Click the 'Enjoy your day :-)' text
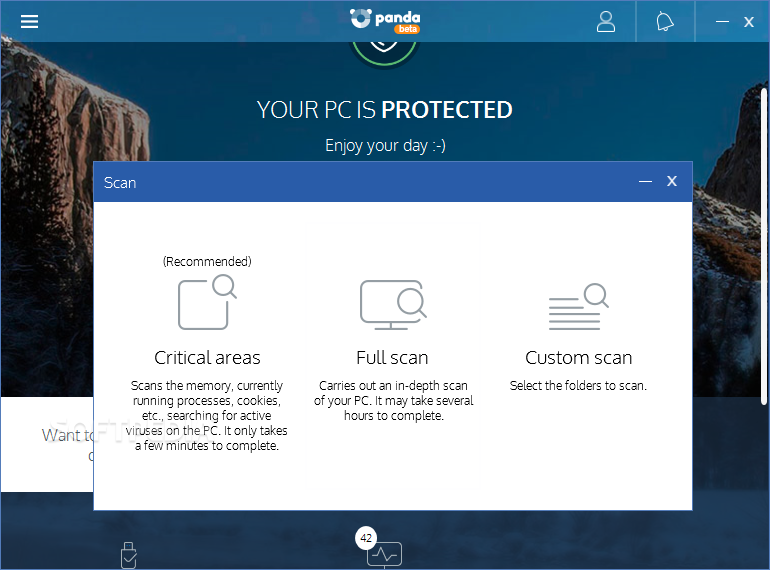 pos(385,146)
